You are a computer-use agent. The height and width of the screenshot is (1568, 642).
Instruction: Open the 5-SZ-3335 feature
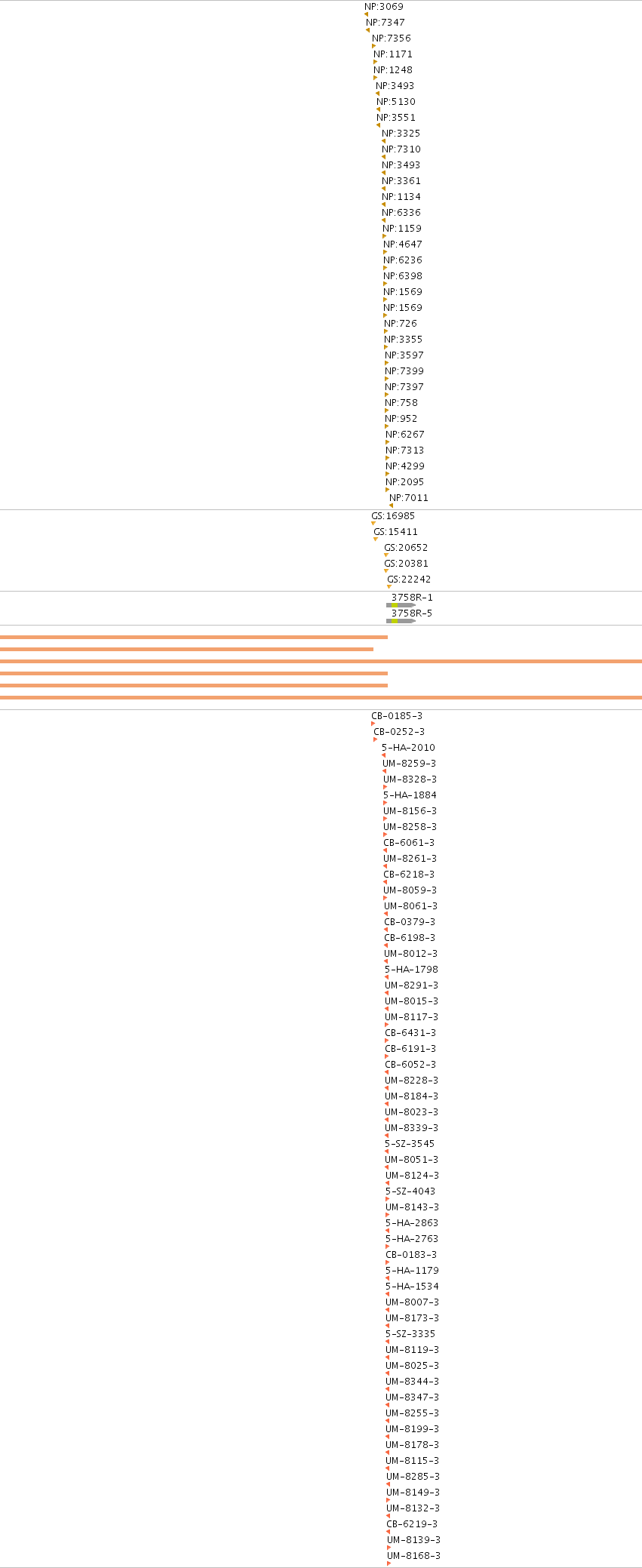click(x=410, y=1334)
